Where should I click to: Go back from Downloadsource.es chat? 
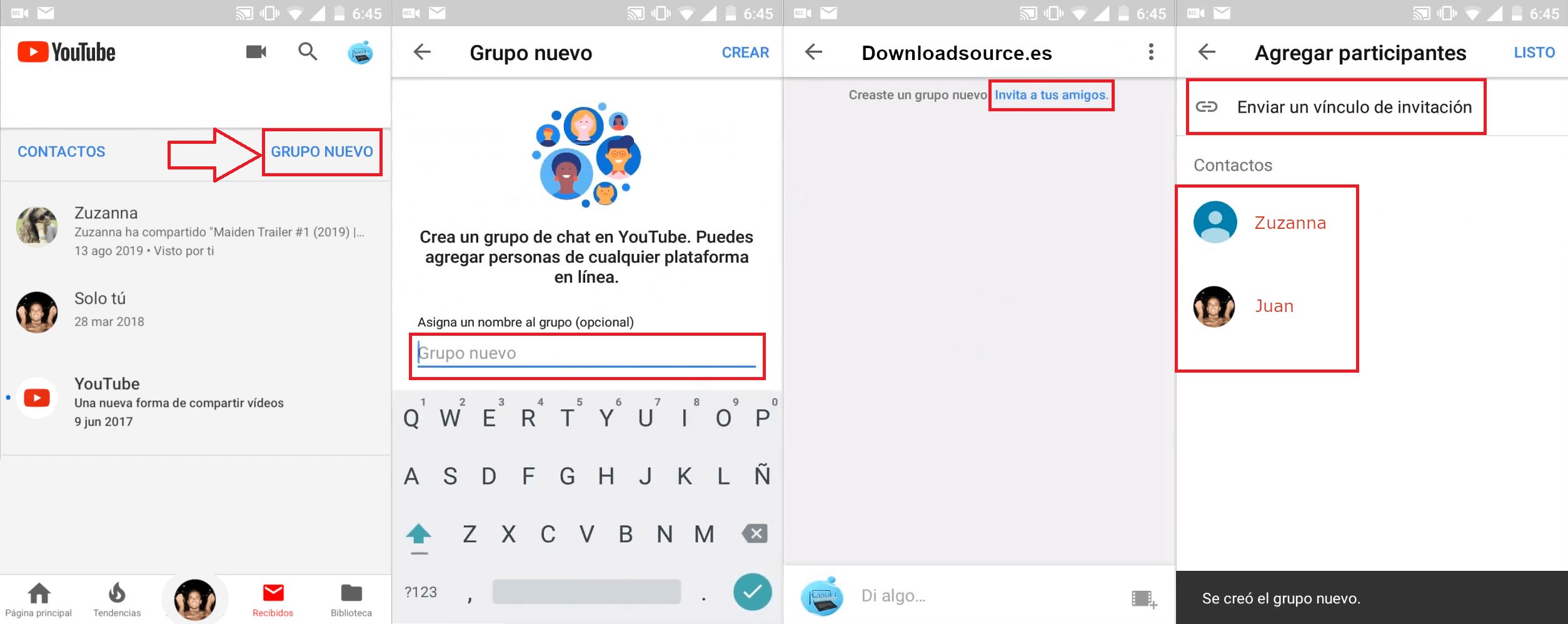814,52
